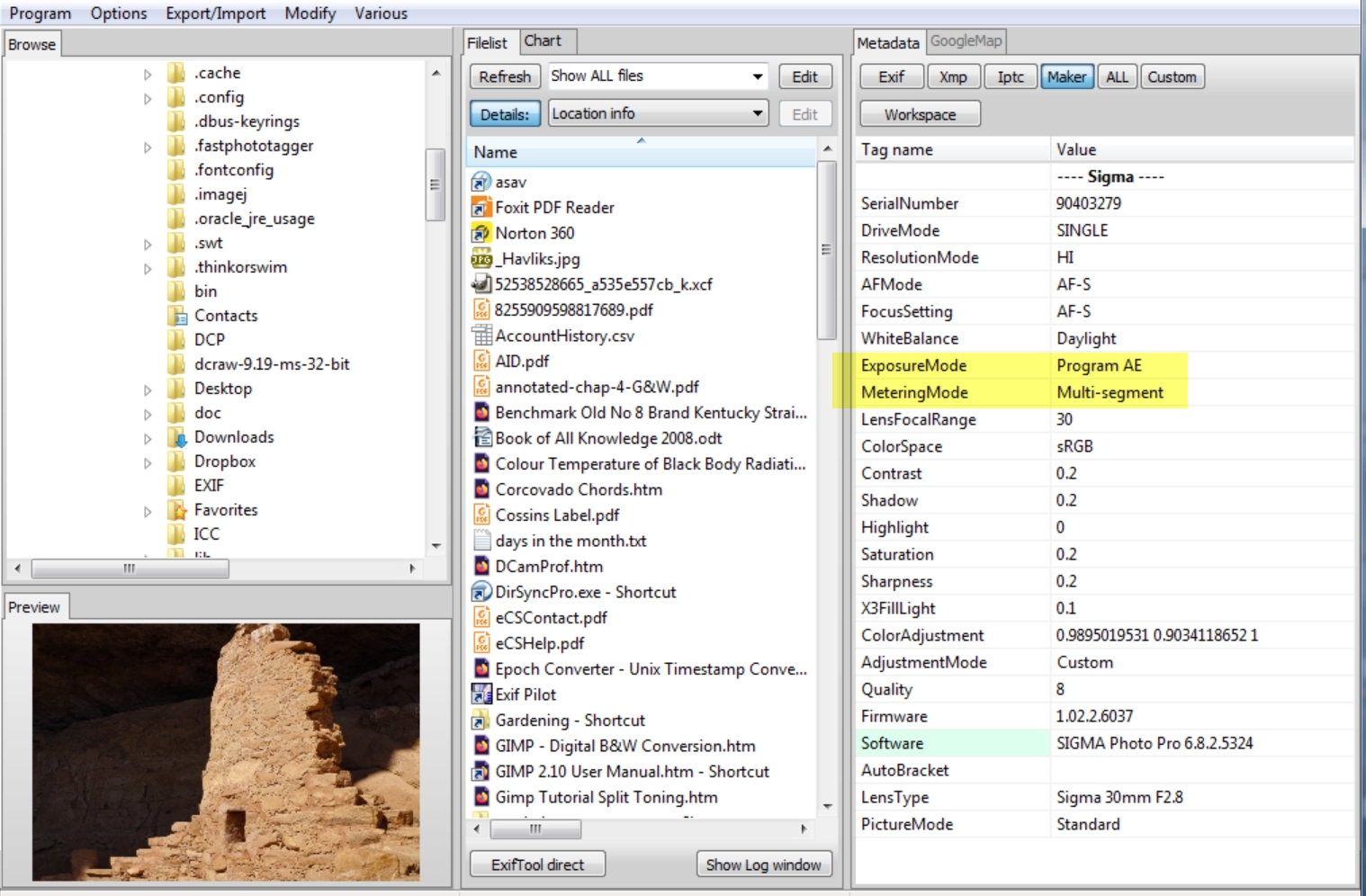Select the _Havliks.jpg image file icon
This screenshot has width=1366, height=896.
coord(481,259)
